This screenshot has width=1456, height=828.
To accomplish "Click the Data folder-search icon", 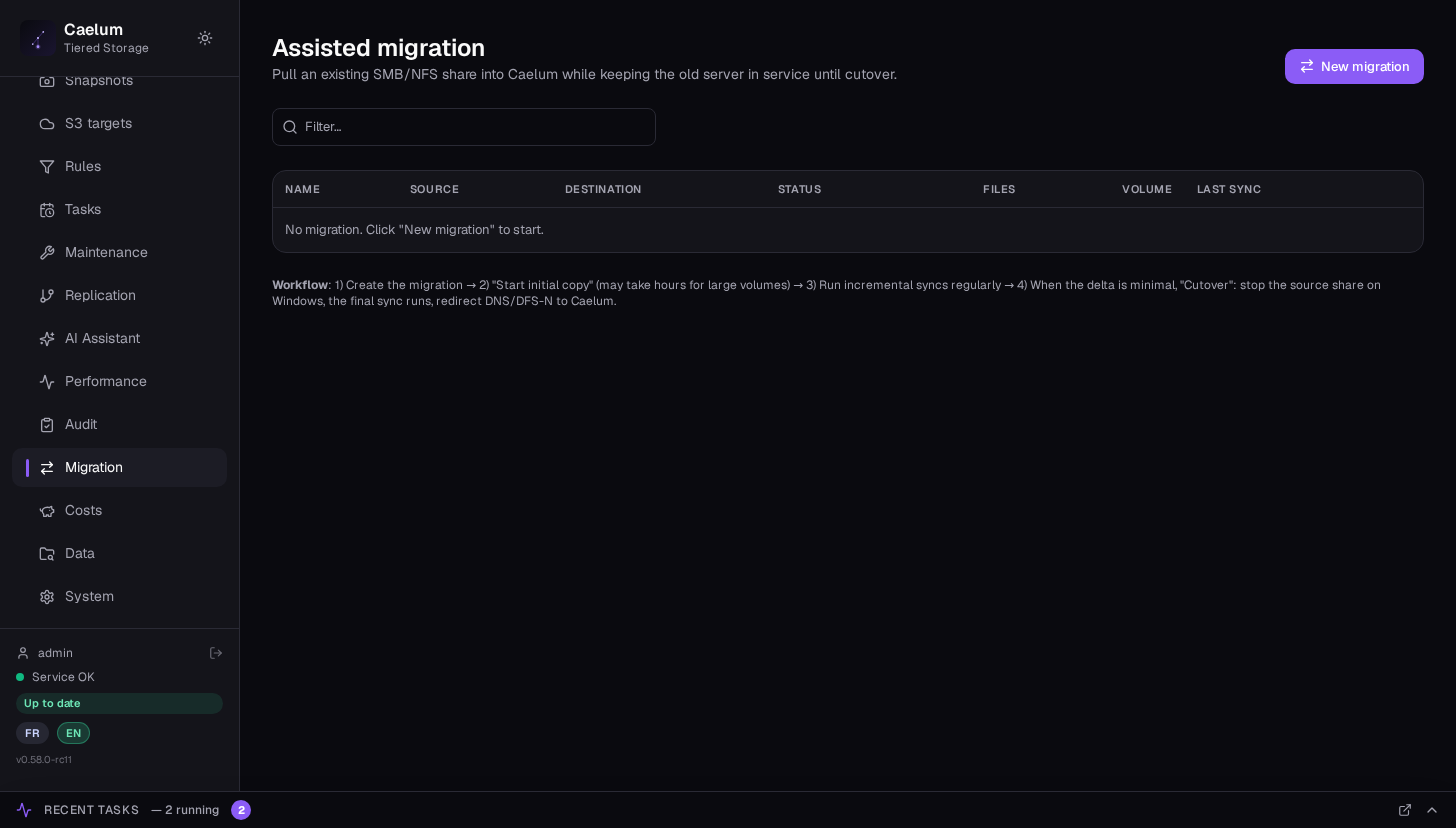I will point(47,554).
